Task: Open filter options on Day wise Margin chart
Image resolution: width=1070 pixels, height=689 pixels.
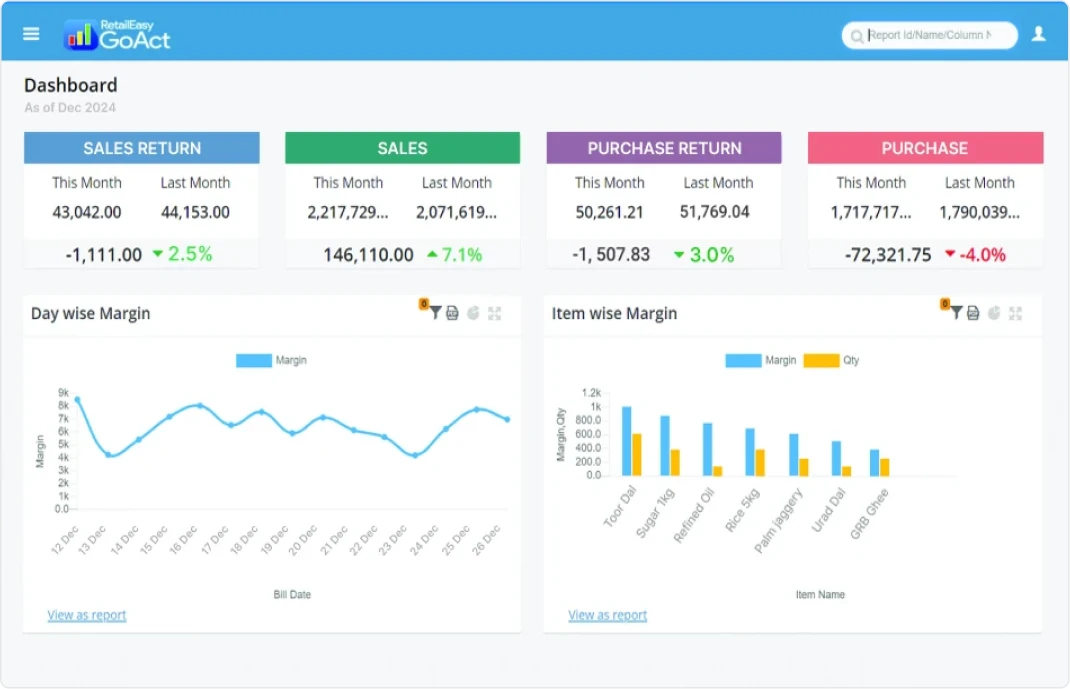Action: point(435,312)
